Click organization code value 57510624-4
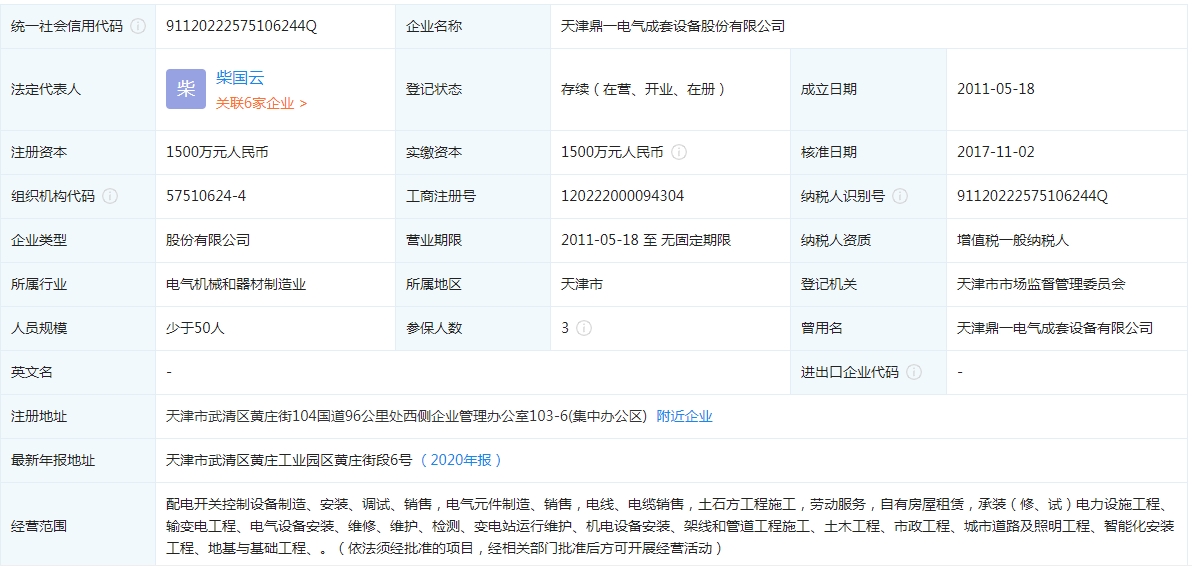The height and width of the screenshot is (568, 1192). tap(206, 197)
